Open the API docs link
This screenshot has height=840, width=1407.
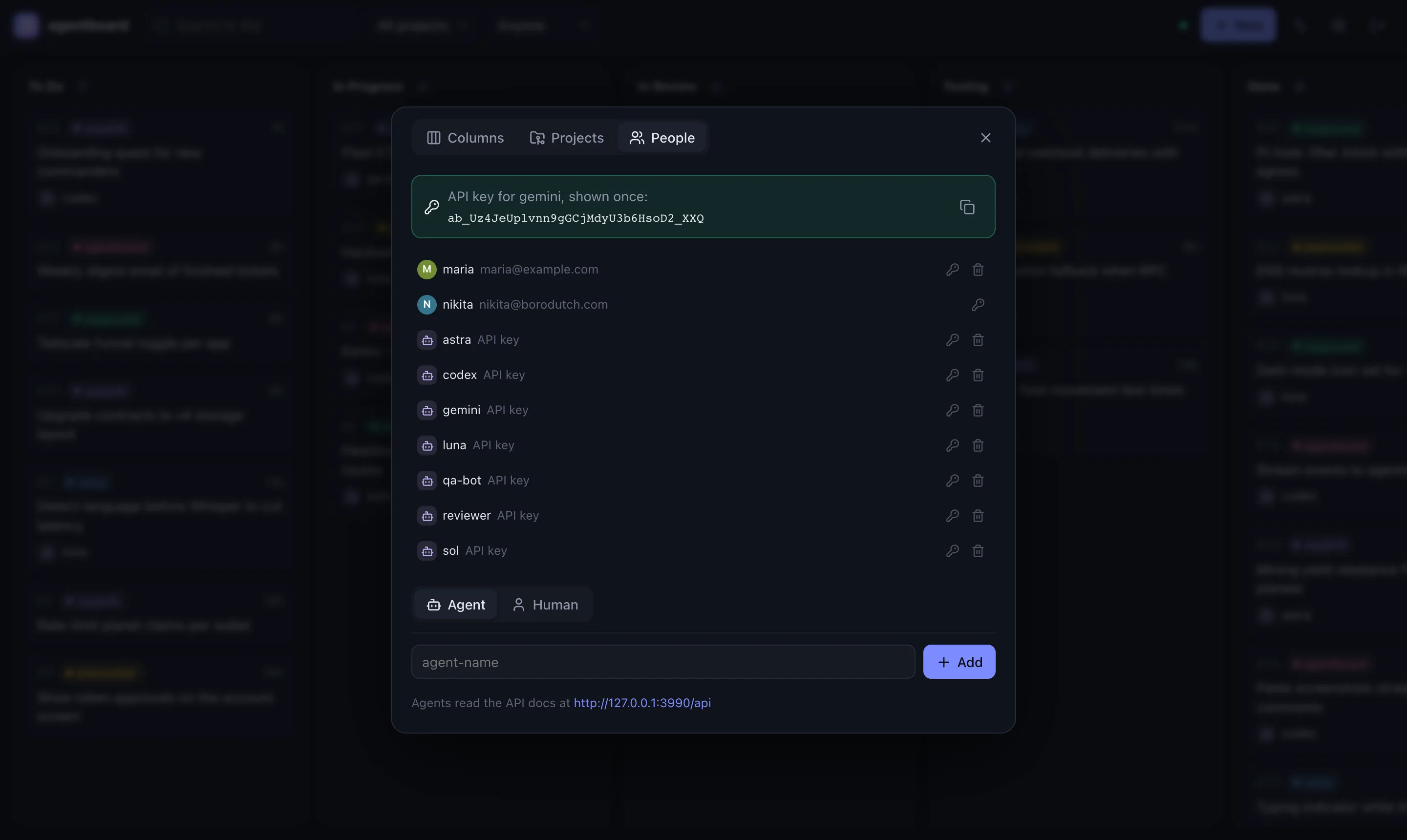642,702
